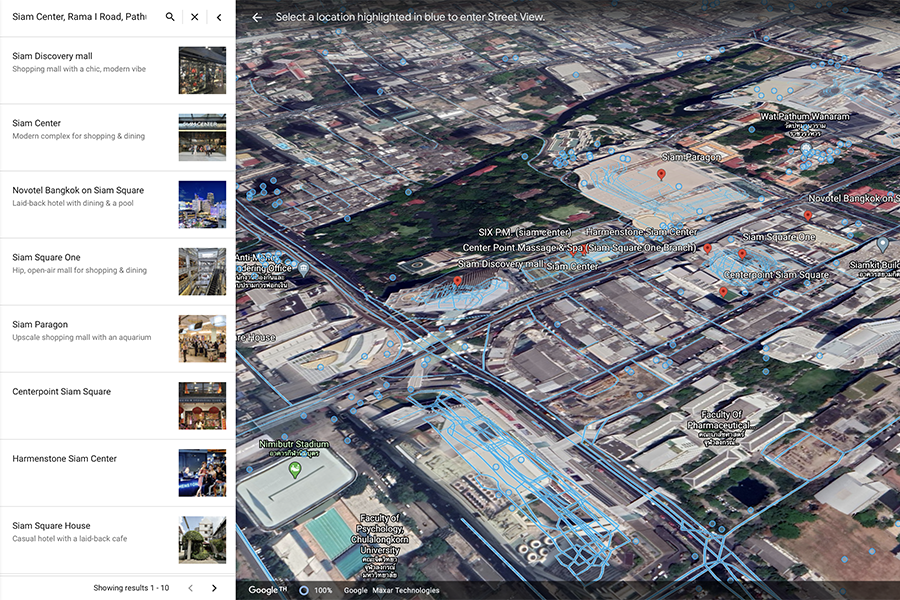
Task: Click the Google logo in the footer
Action: pos(267,590)
